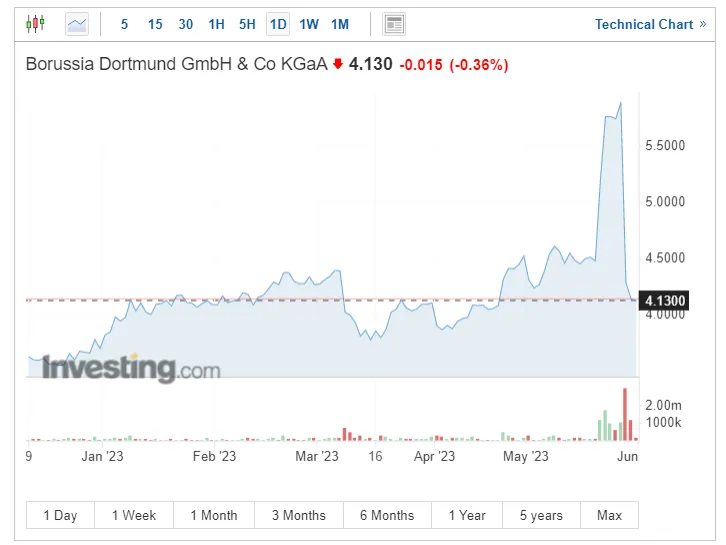Open the Technical Chart link
The height and width of the screenshot is (545, 726).
point(651,24)
